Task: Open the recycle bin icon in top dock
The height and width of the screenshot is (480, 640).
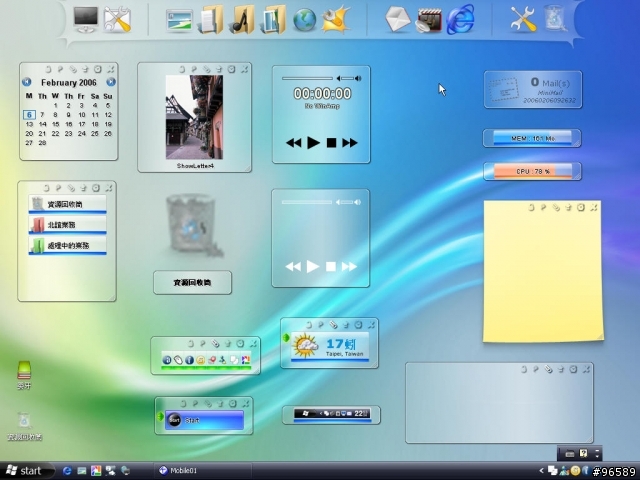Action: point(554,18)
